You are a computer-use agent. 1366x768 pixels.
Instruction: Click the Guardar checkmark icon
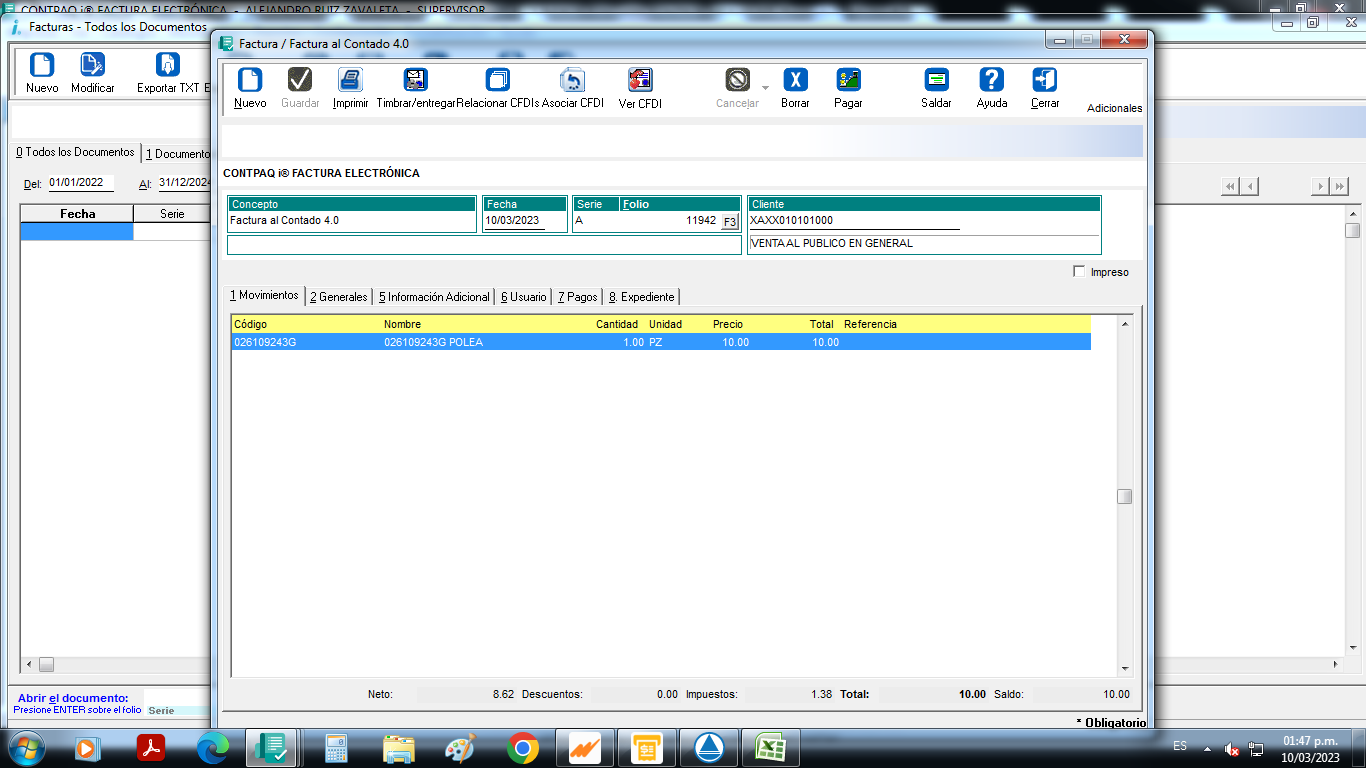pyautogui.click(x=300, y=80)
